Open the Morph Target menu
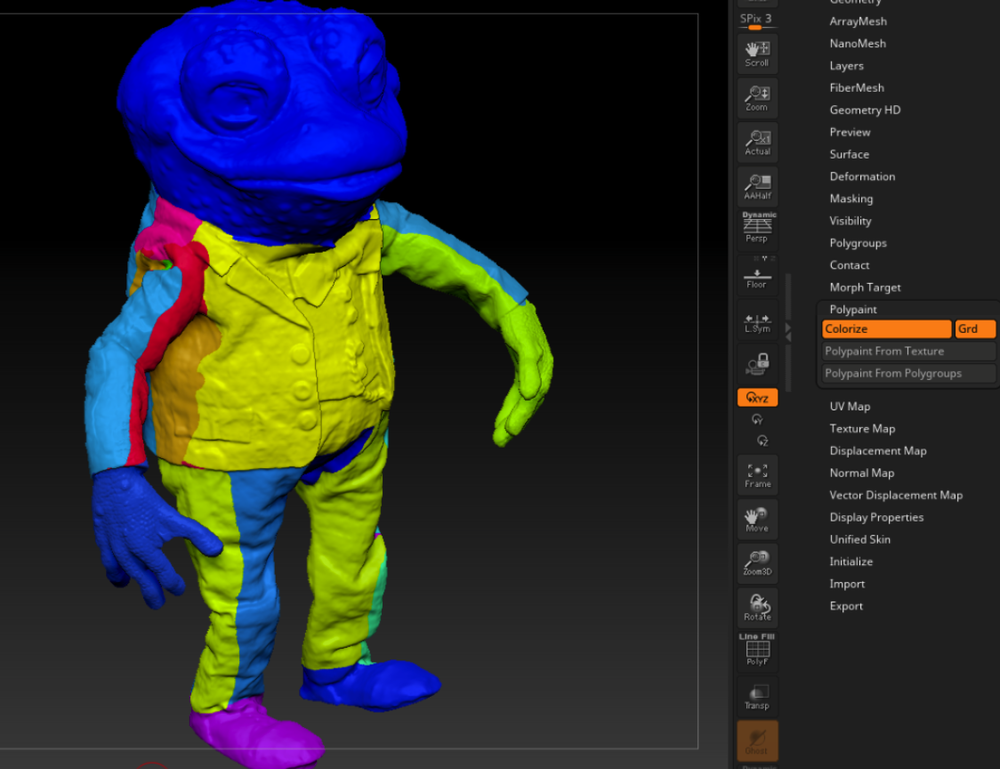 coord(865,288)
